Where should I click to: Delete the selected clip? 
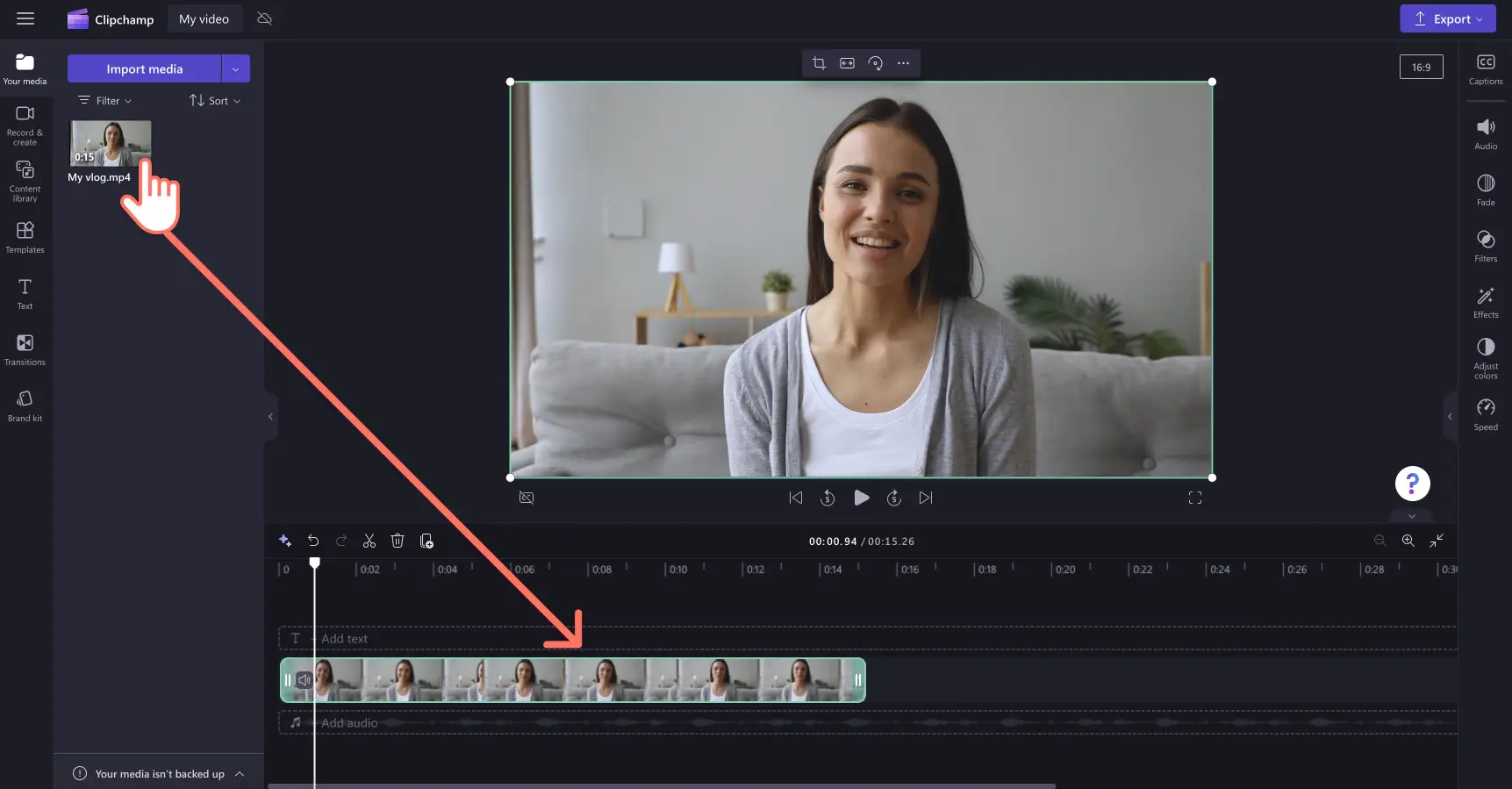pos(398,541)
